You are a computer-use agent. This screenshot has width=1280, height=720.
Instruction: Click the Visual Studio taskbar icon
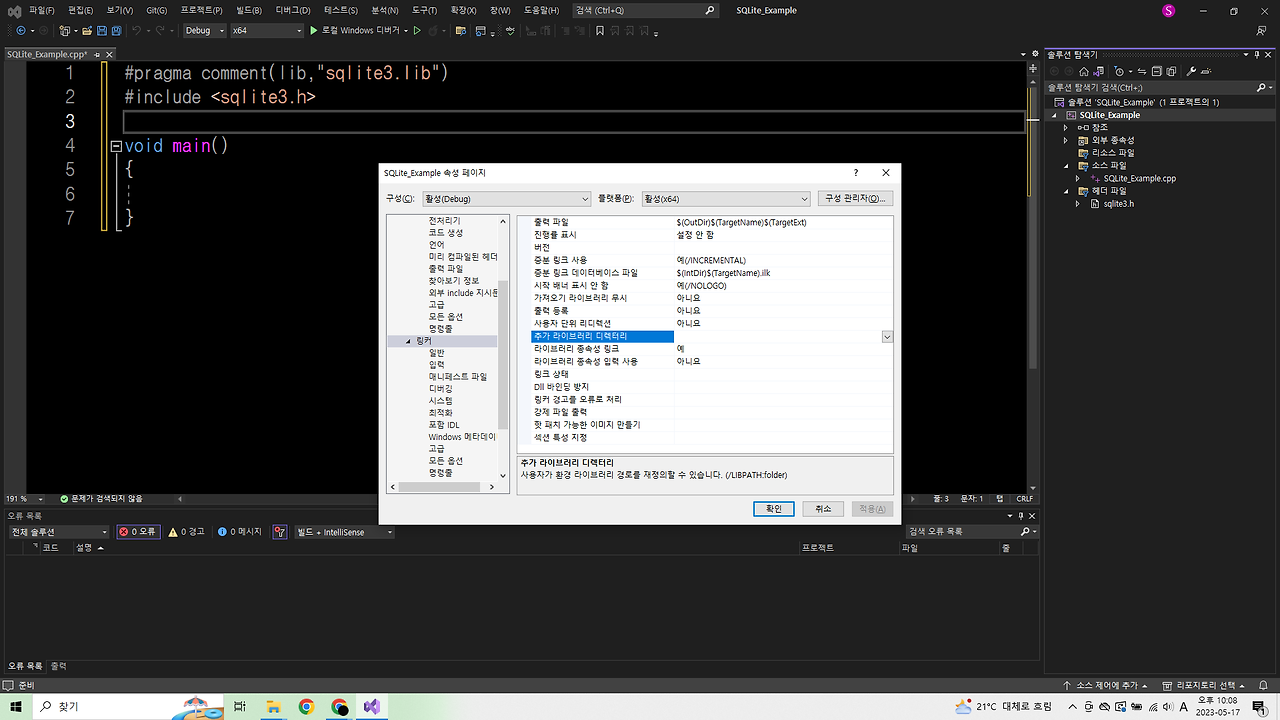(x=372, y=706)
